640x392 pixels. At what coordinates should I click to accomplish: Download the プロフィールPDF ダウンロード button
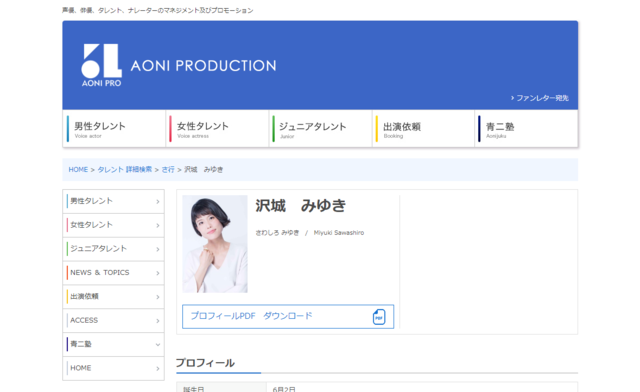[288, 316]
